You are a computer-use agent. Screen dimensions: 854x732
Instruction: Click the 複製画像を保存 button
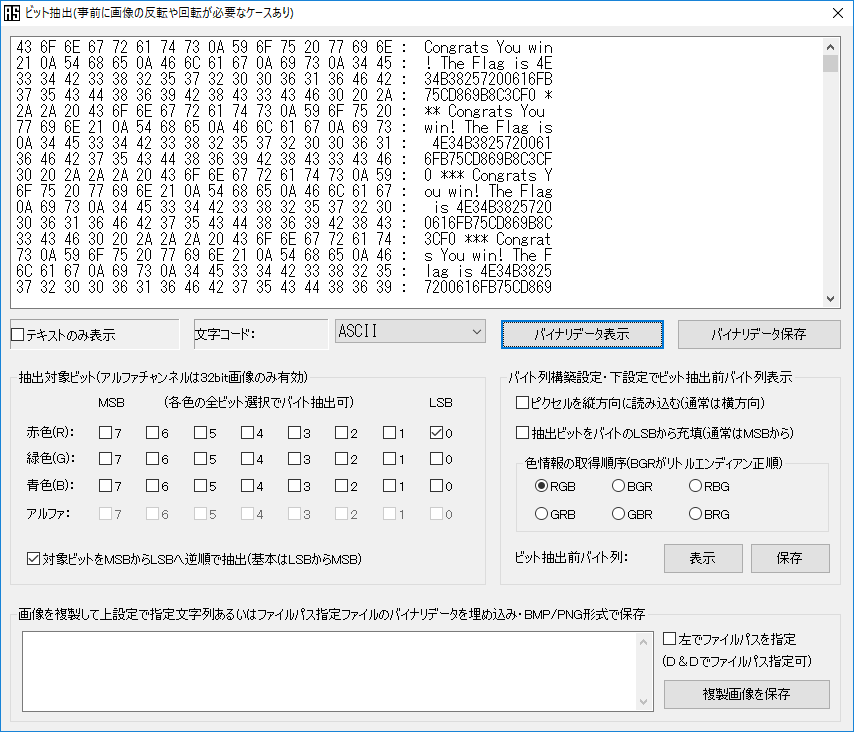coord(746,694)
